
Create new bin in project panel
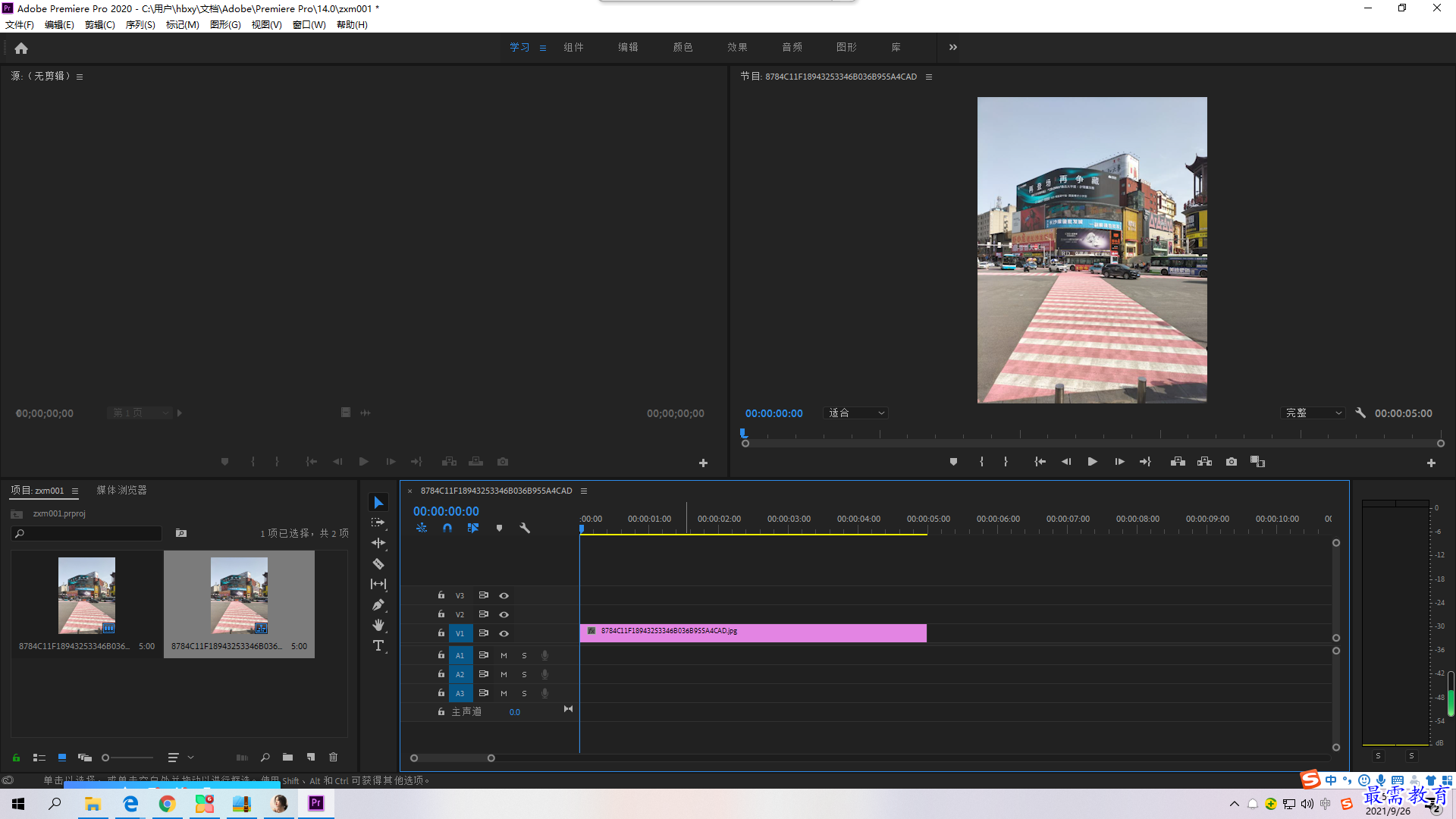point(287,757)
